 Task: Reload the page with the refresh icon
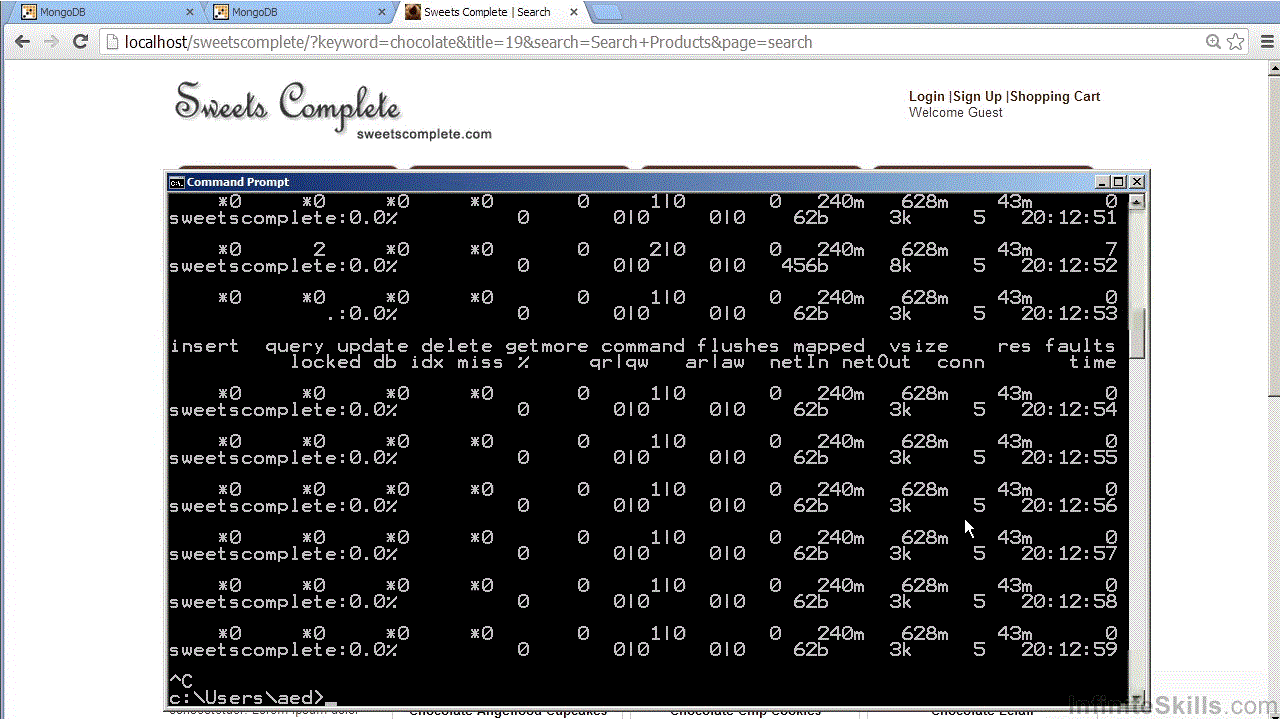point(81,42)
